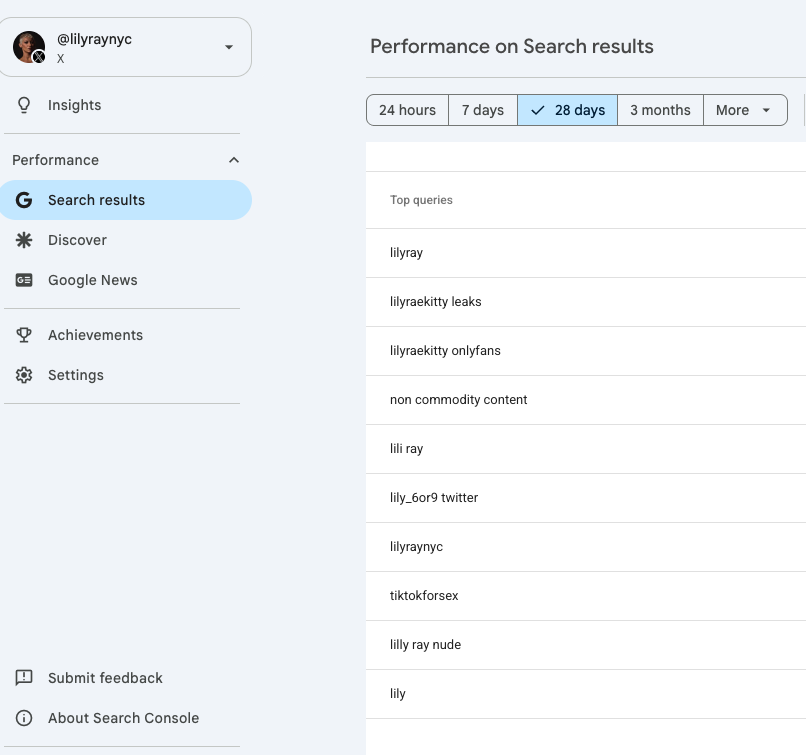This screenshot has width=806, height=755.
Task: Click the @lilyraynyc profile avatar
Action: coord(29,47)
